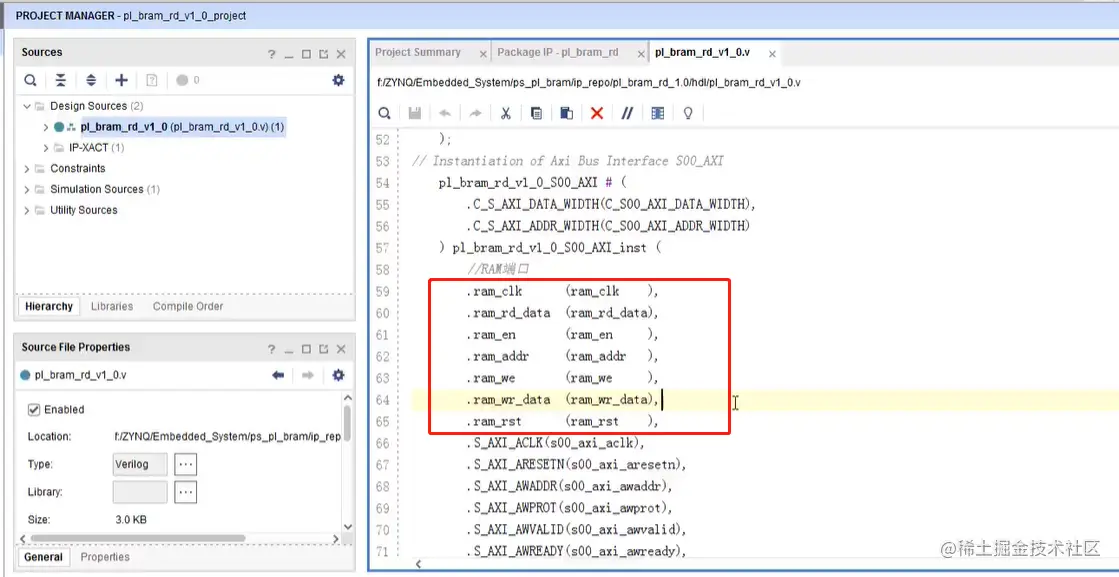
Task: Open Sources panel settings gear
Action: coord(338,80)
